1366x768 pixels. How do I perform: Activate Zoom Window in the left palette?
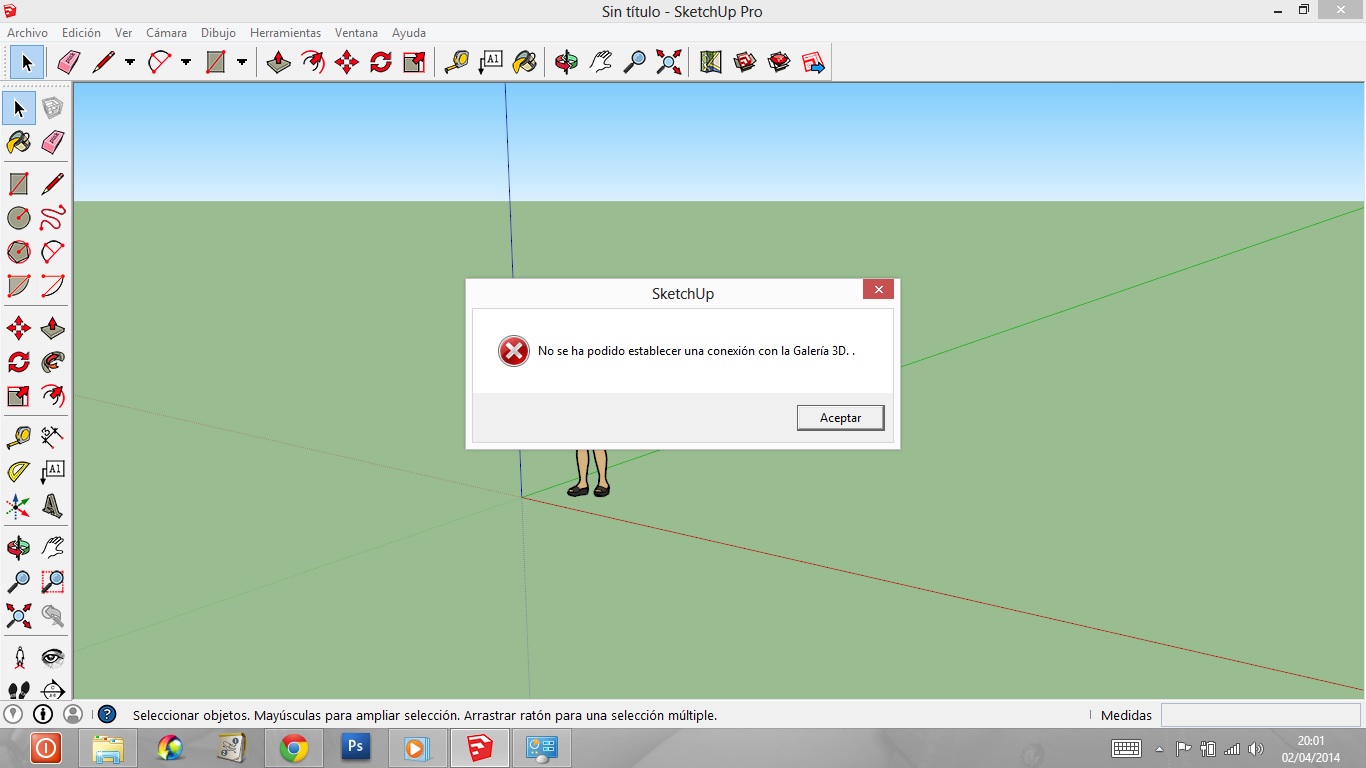53,582
